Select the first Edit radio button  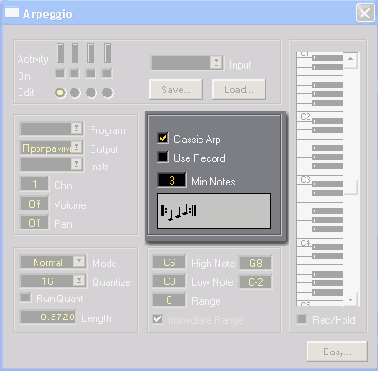coord(60,93)
